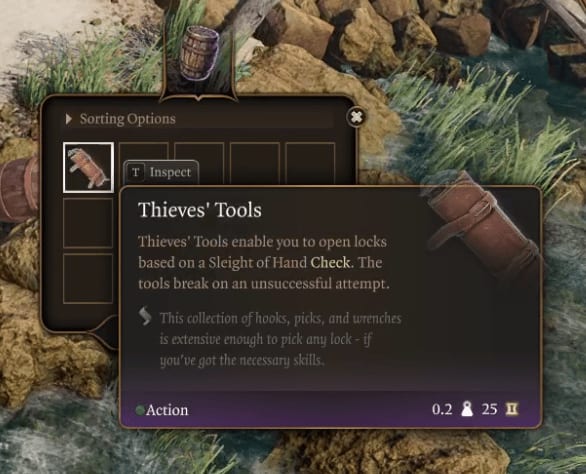The width and height of the screenshot is (586, 474).
Task: Select the third empty slot in top row
Action: click(255, 163)
